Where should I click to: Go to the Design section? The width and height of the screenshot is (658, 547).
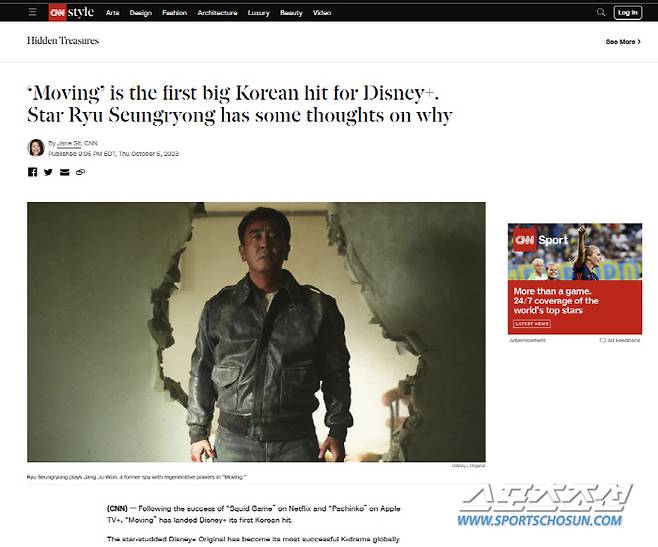coord(141,13)
